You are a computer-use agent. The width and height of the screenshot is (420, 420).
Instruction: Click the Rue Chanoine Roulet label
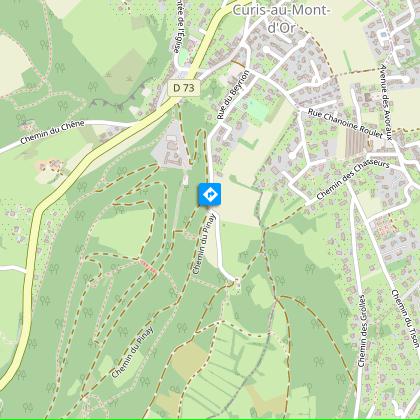pos(345,123)
